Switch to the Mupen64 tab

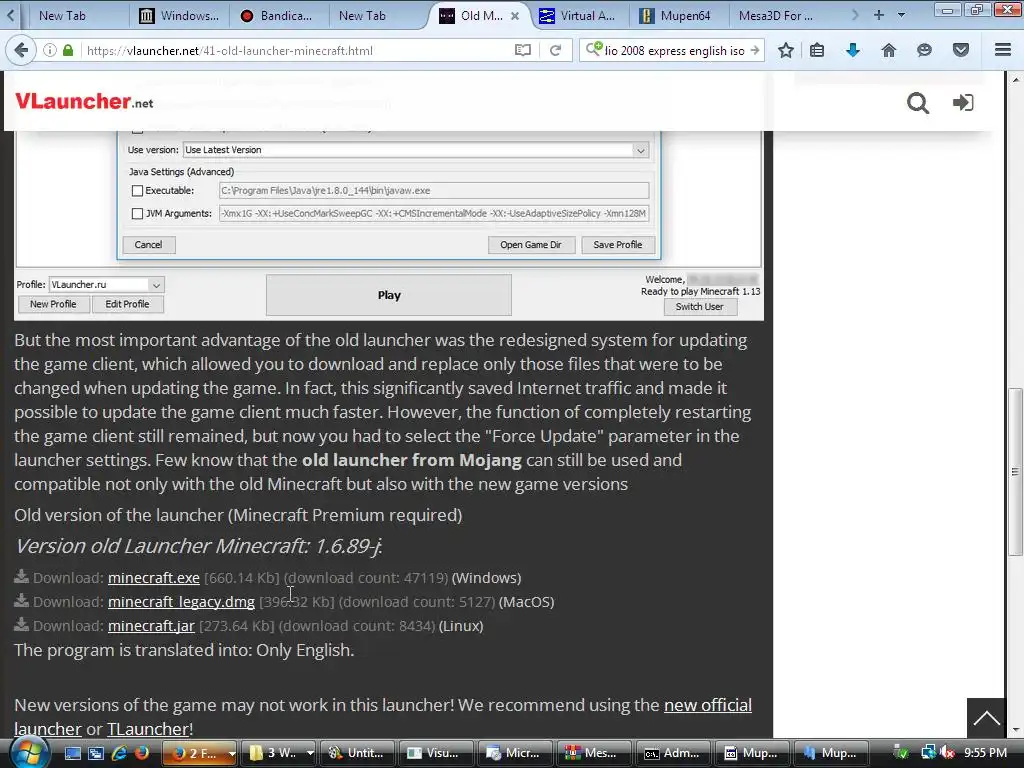(677, 16)
